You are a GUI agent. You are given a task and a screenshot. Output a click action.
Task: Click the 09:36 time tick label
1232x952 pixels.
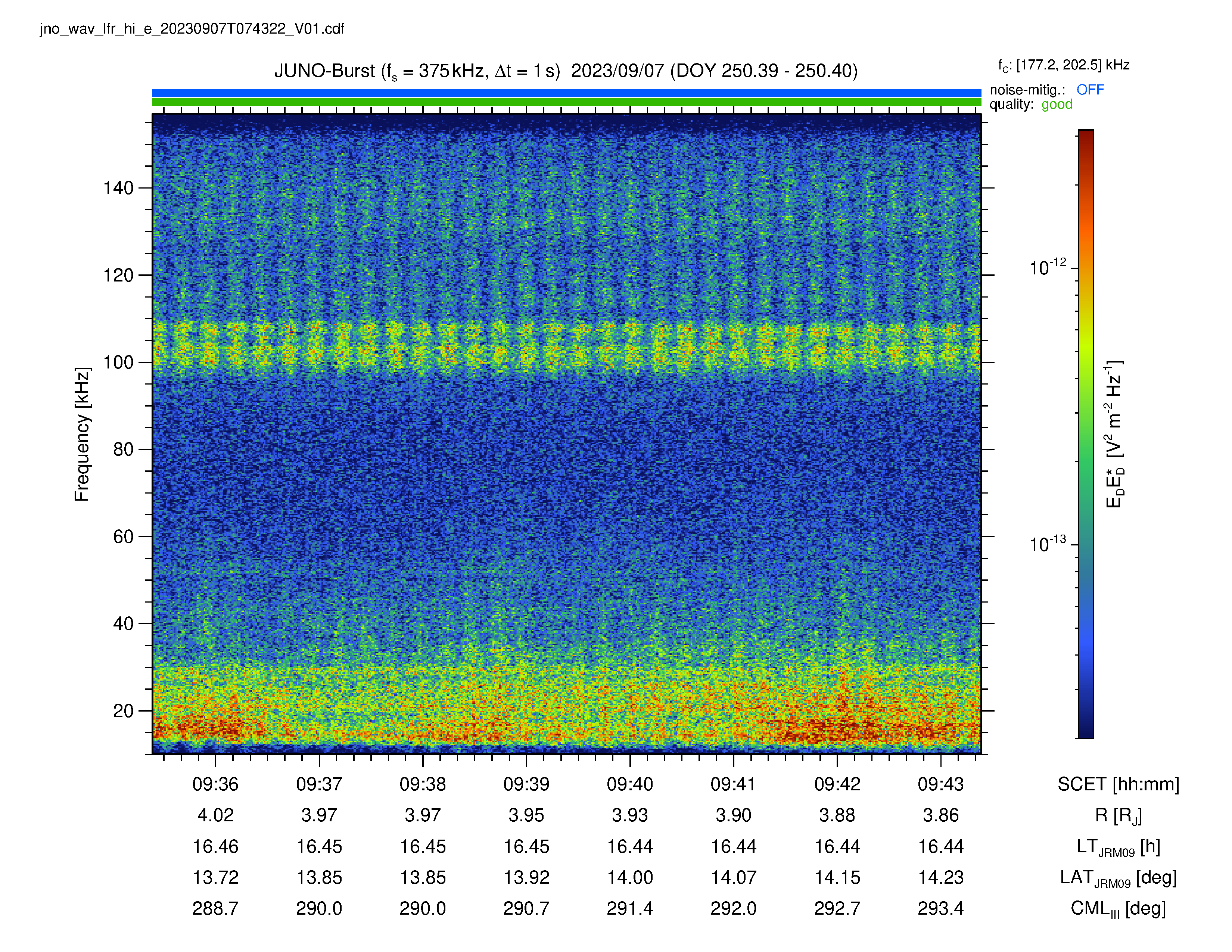point(215,784)
